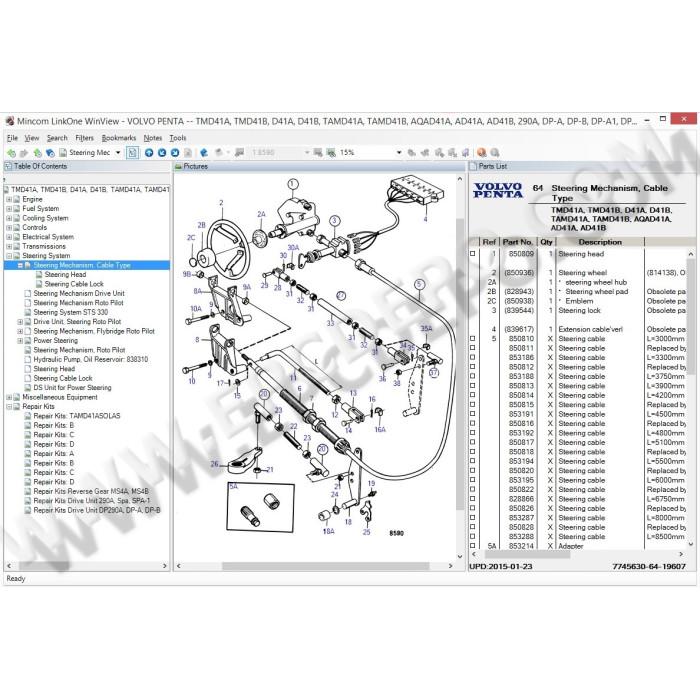Click the blue up-arrow page icon
The image size is (700, 700).
(x=149, y=153)
